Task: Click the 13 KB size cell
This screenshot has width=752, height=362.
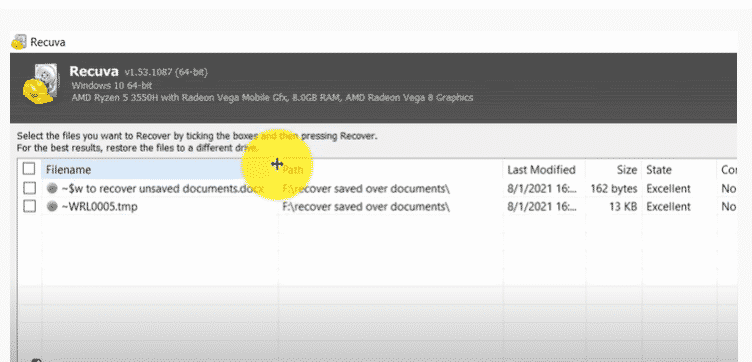Action: coord(623,207)
